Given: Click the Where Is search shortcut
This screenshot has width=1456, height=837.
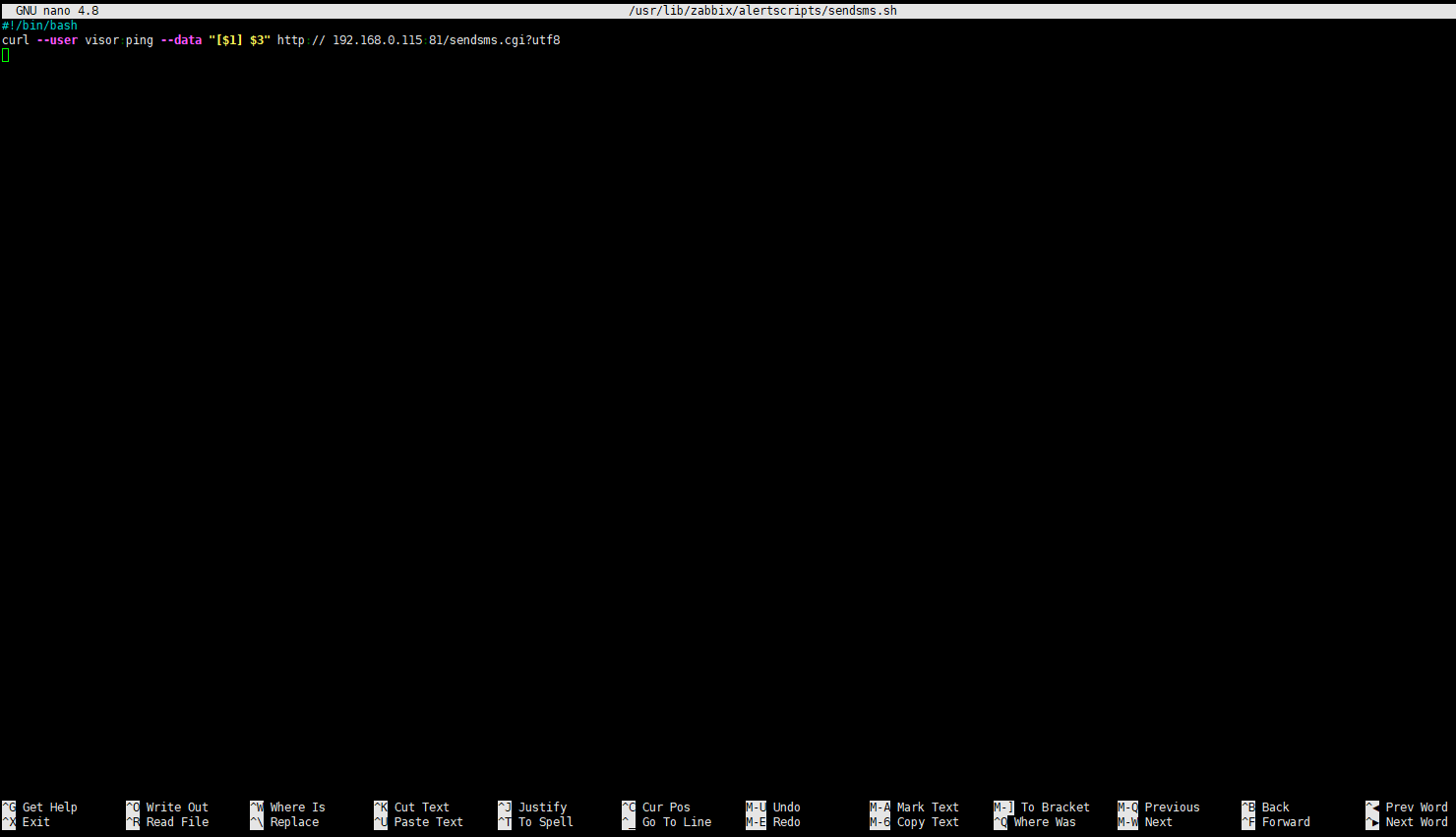Looking at the screenshot, I should [x=297, y=807].
